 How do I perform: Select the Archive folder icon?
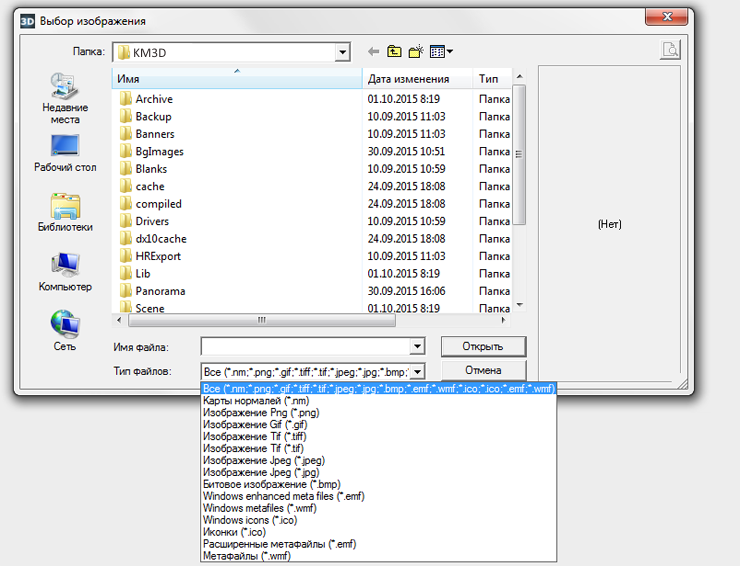(x=126, y=99)
